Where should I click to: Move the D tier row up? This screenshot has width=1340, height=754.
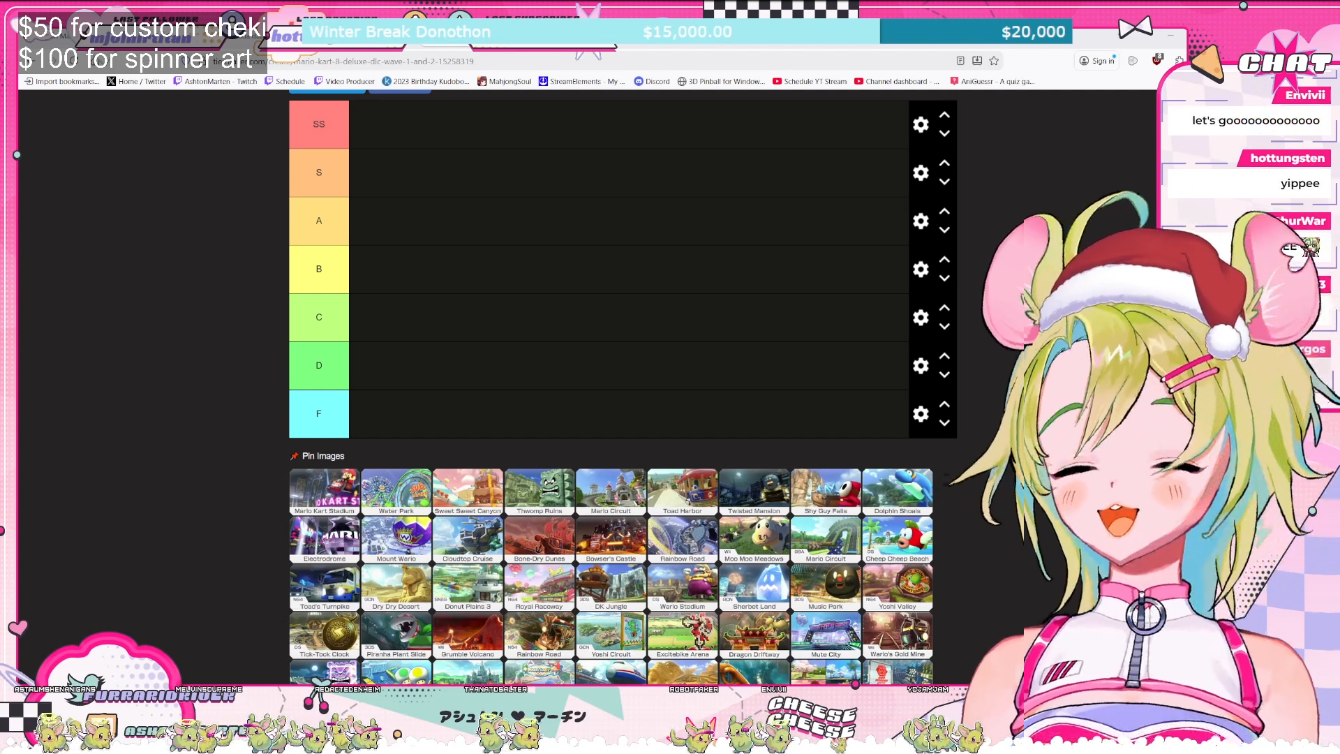(x=944, y=357)
